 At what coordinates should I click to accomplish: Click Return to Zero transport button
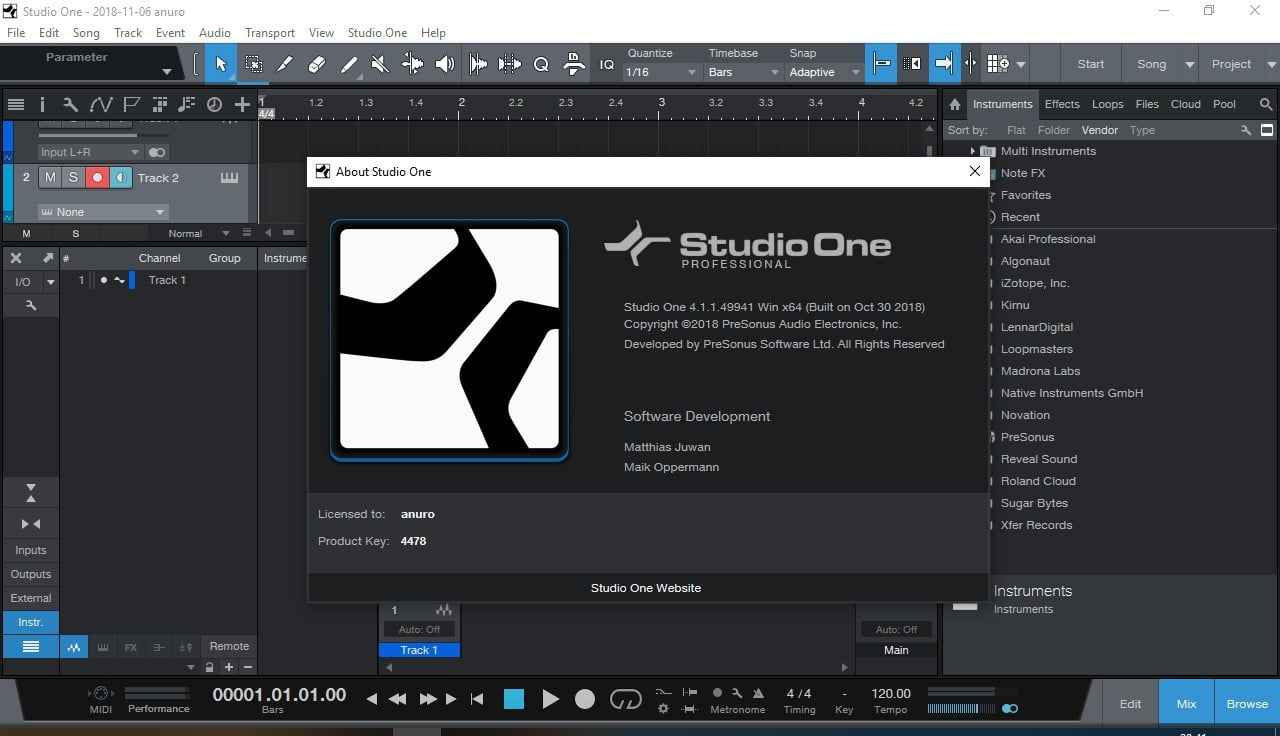pyautogui.click(x=477, y=699)
